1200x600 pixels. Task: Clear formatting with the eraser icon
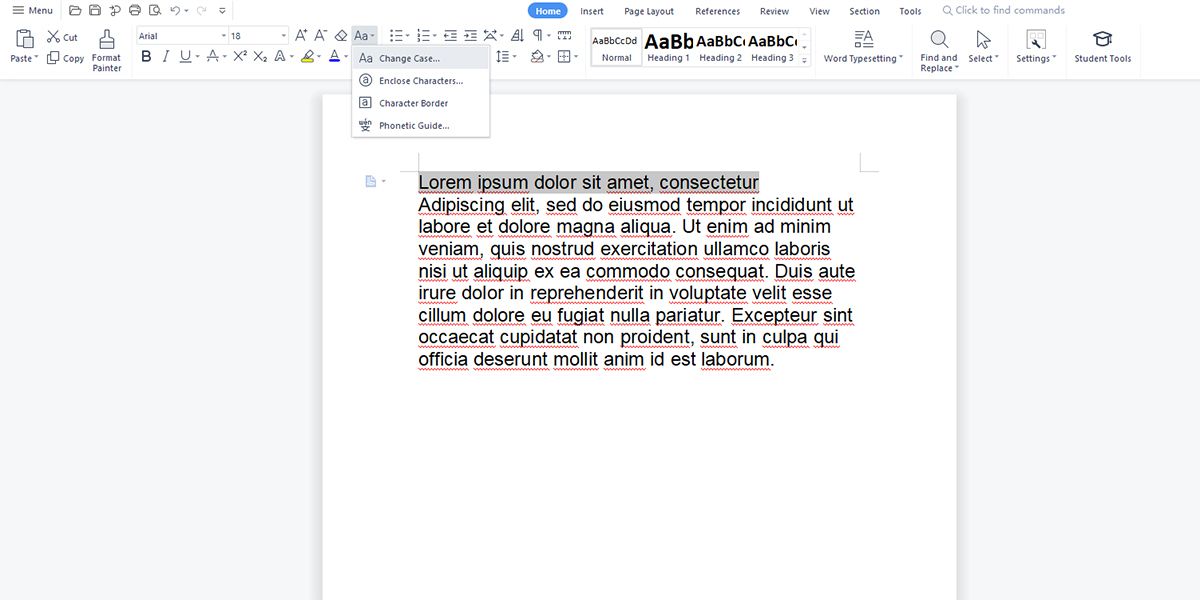click(340, 33)
